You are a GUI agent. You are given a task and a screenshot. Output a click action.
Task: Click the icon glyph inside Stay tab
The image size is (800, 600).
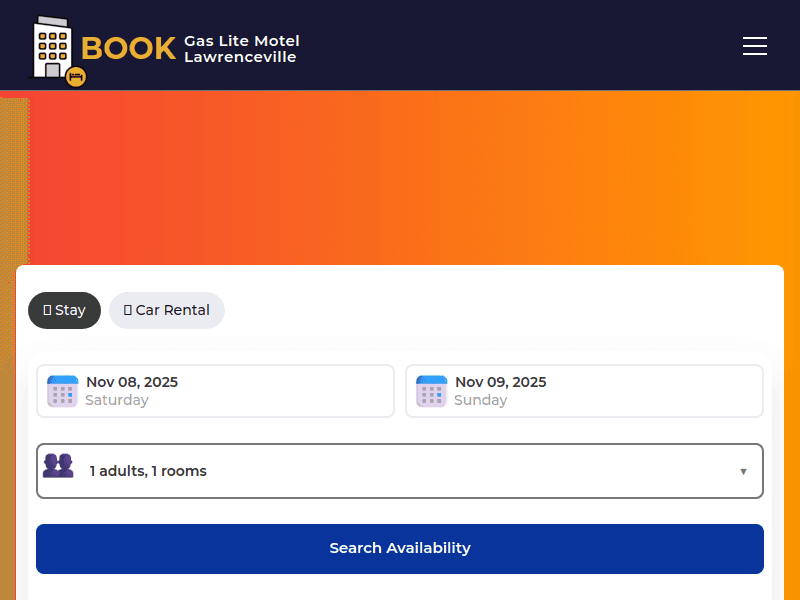coord(47,310)
